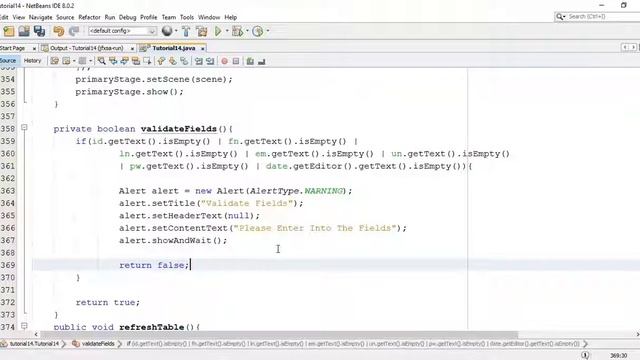The image size is (640, 360).
Task: Open the Refactor menu
Action: point(89,17)
